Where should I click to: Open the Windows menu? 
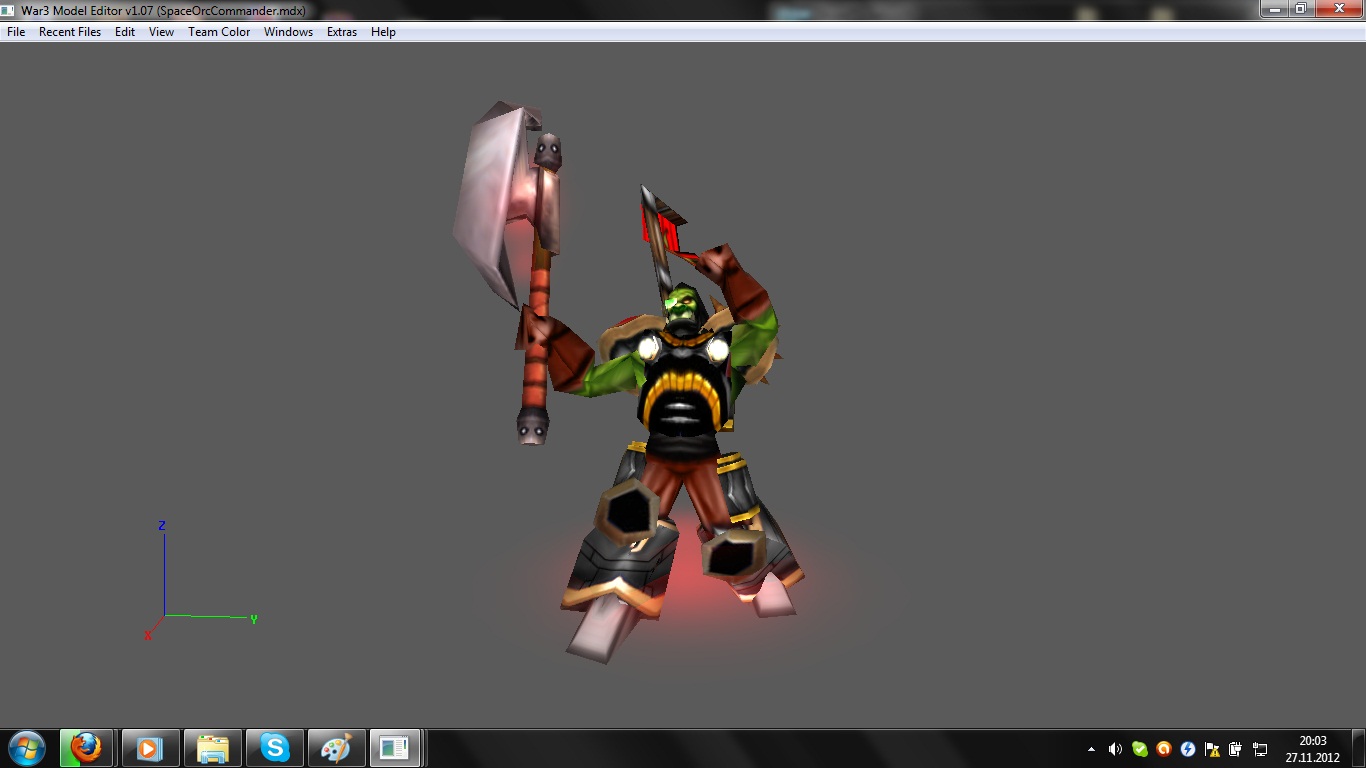pyautogui.click(x=288, y=32)
